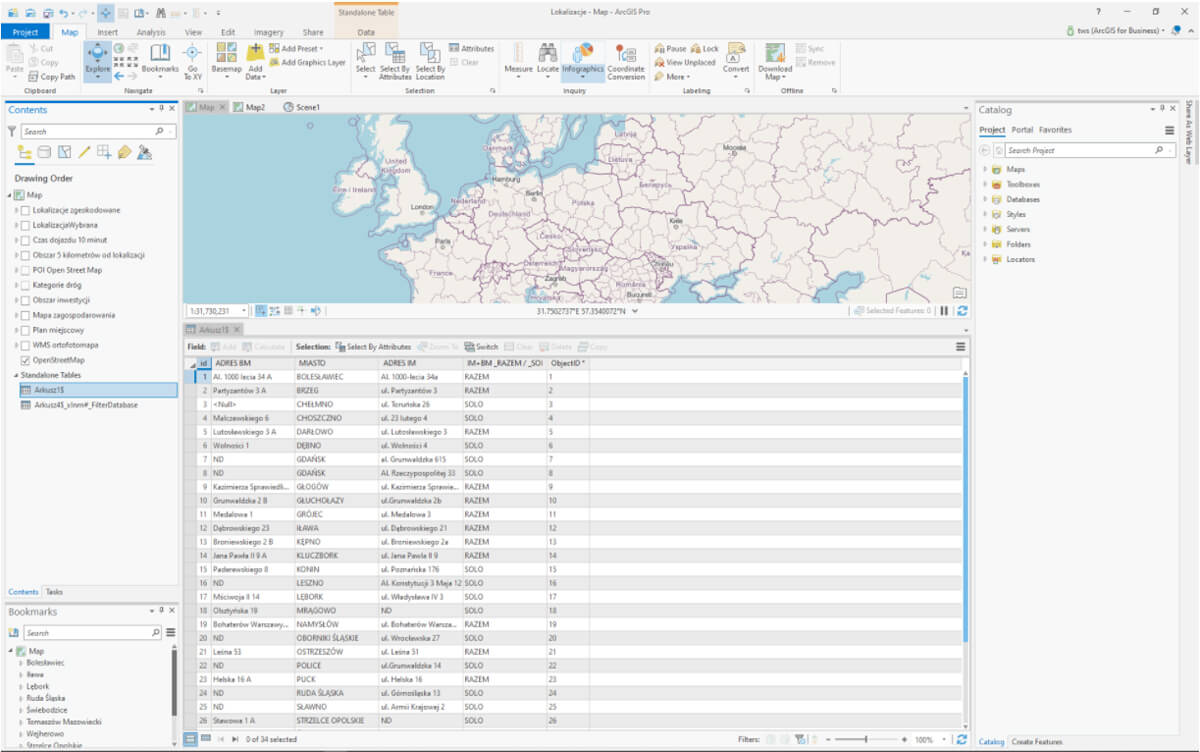The height and width of the screenshot is (752, 1200).
Task: Toggle LokalizacjaWybrana layer checkbox
Action: point(25,225)
